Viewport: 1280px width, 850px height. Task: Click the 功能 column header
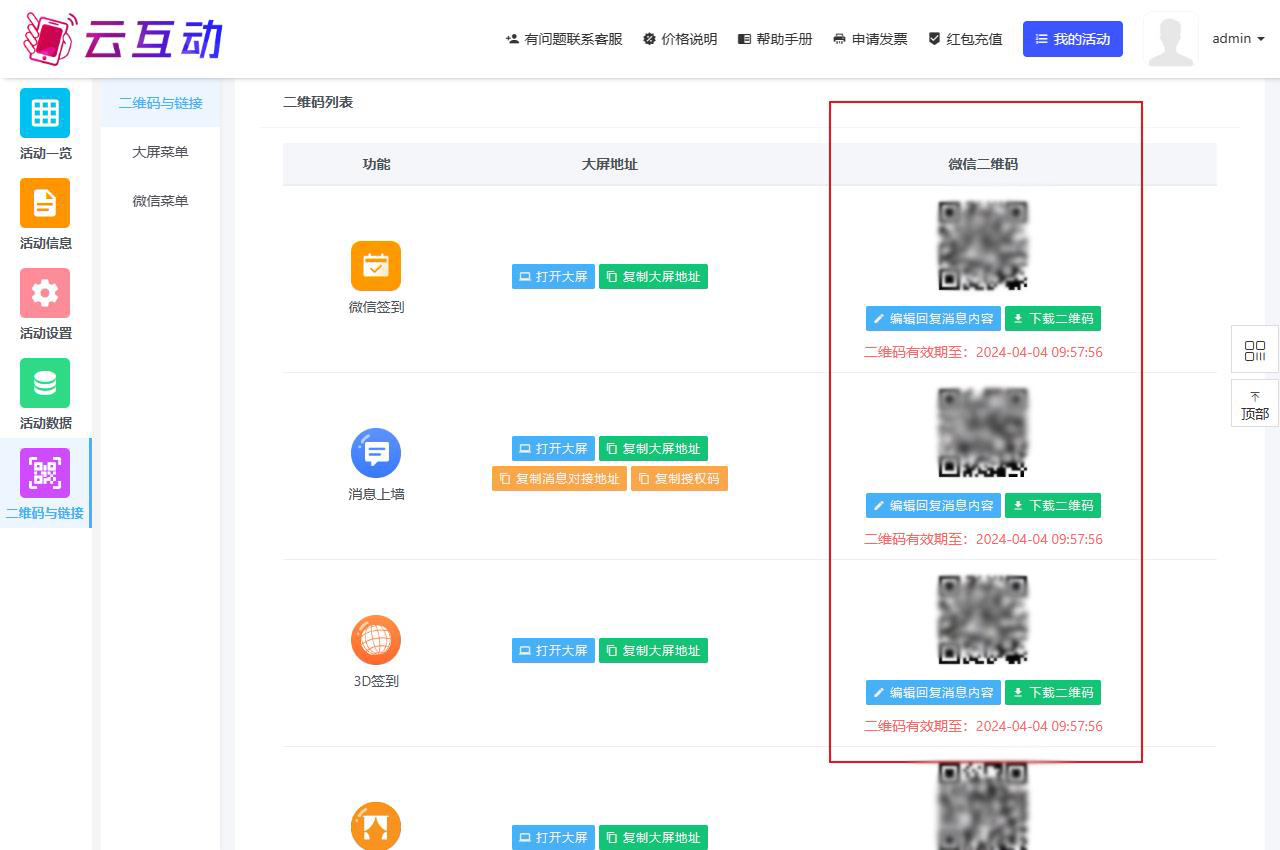pos(376,164)
